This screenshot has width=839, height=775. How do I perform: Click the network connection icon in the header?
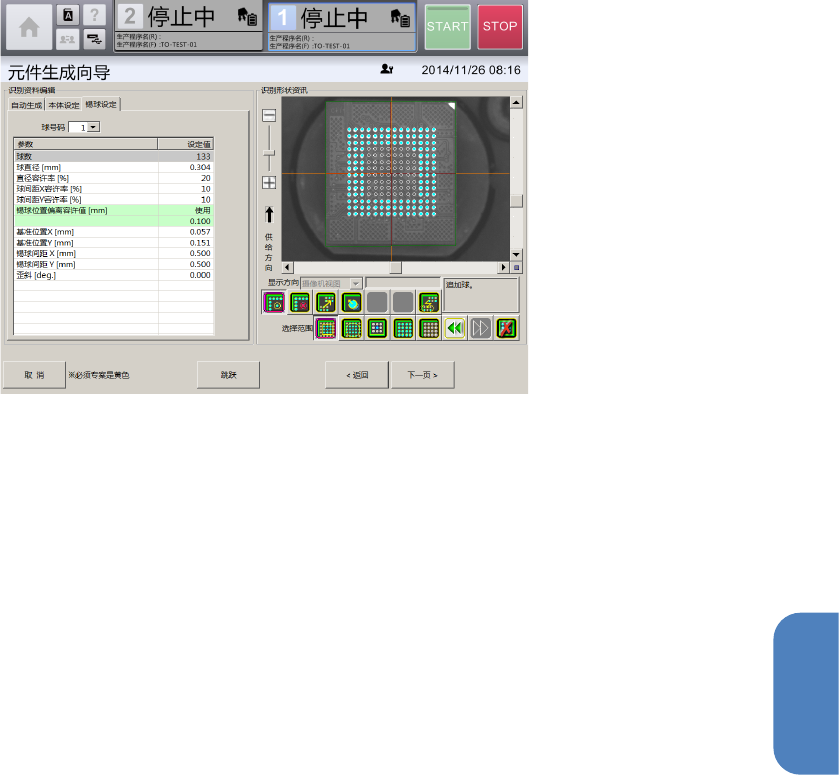coord(94,39)
